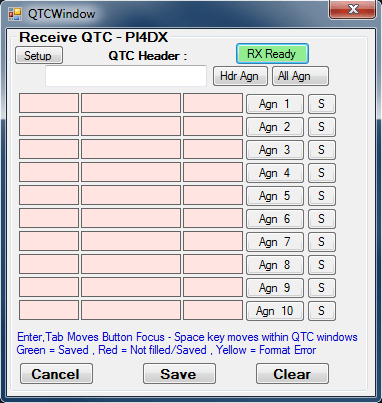Request repeat with Agn 1 button
382x403 pixels.
[x=275, y=104]
